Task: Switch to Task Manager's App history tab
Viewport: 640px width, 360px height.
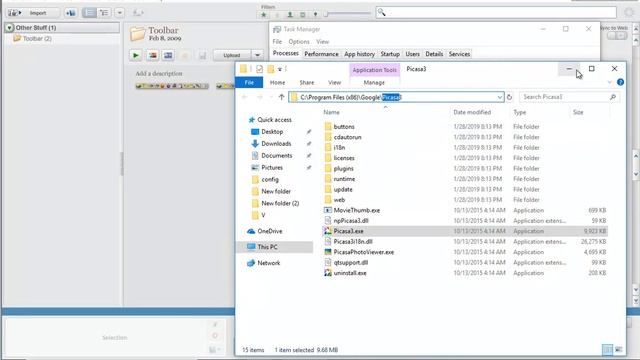Action: (x=359, y=54)
